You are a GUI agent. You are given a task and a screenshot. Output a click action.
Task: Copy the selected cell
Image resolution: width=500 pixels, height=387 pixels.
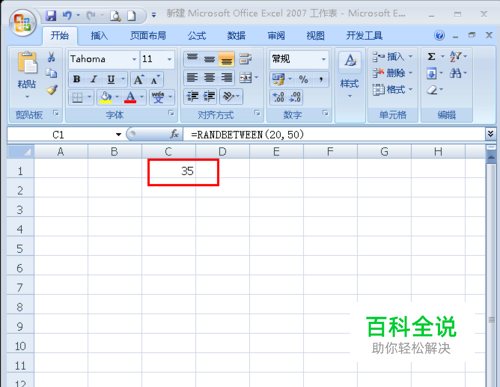click(x=51, y=73)
